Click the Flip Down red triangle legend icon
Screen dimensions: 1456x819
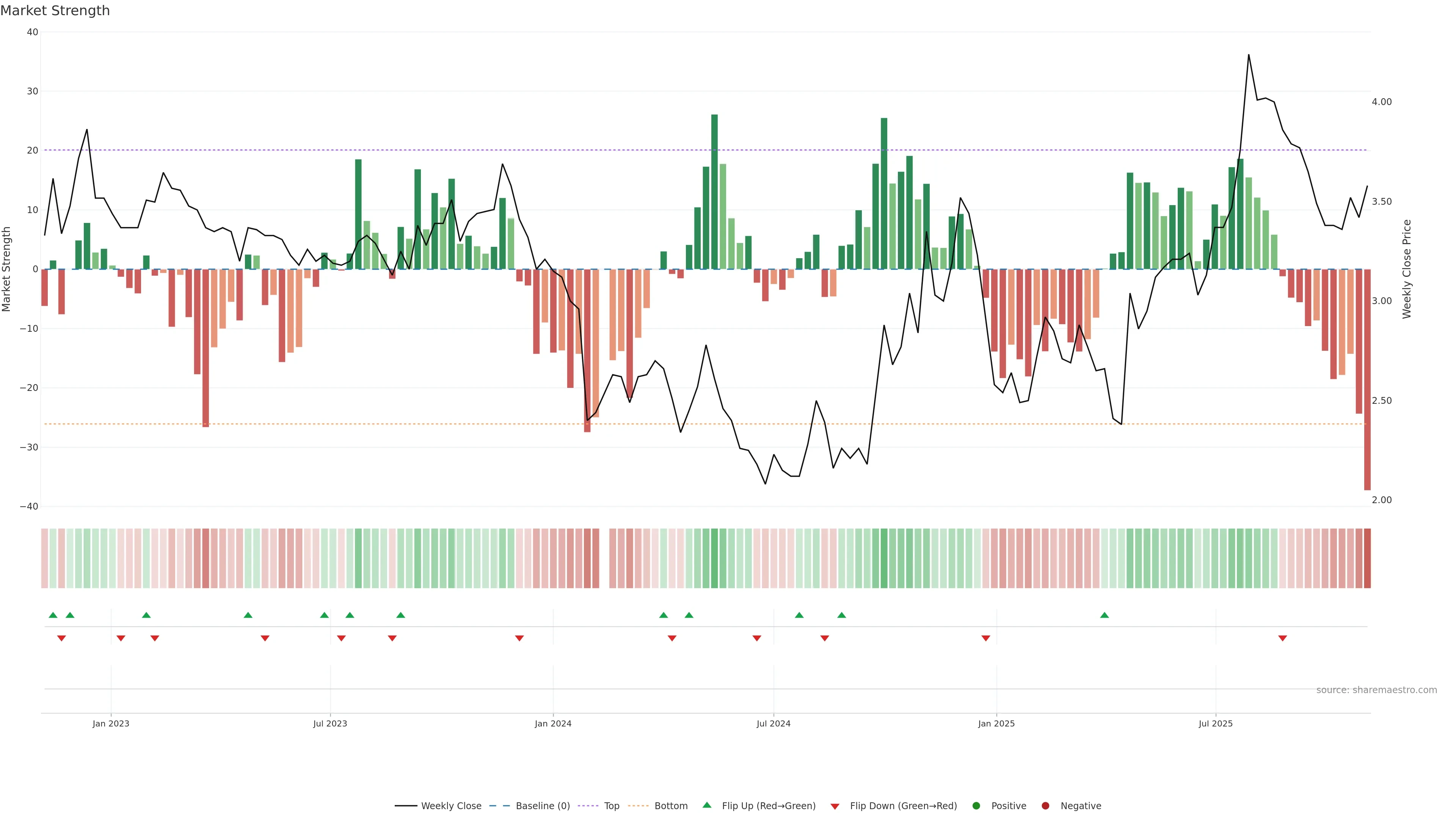(834, 806)
